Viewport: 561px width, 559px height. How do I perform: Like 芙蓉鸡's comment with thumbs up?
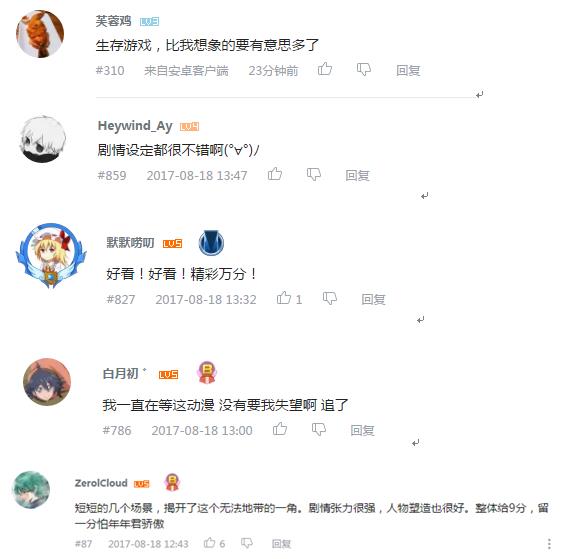point(325,69)
